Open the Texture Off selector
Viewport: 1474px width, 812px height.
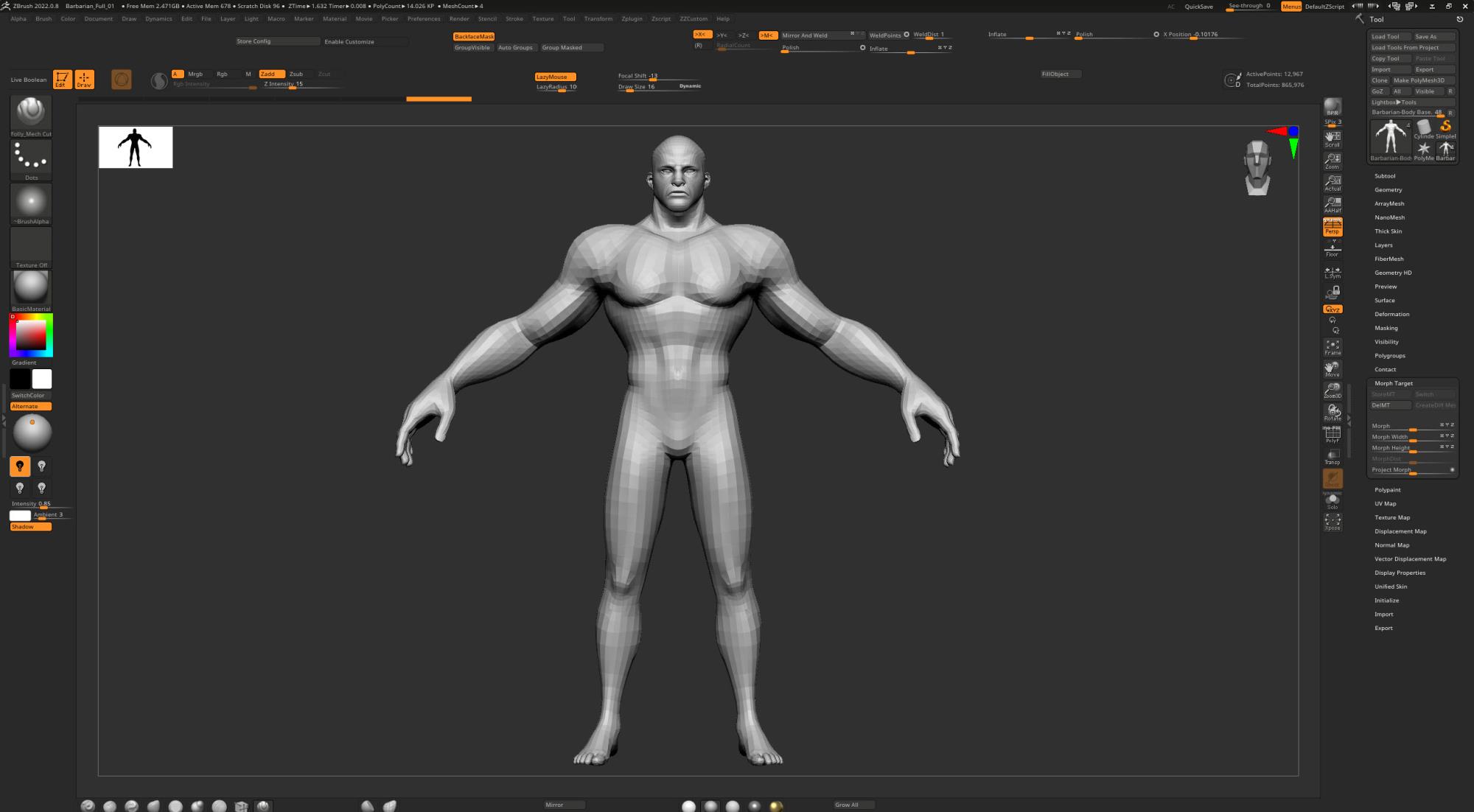click(31, 248)
